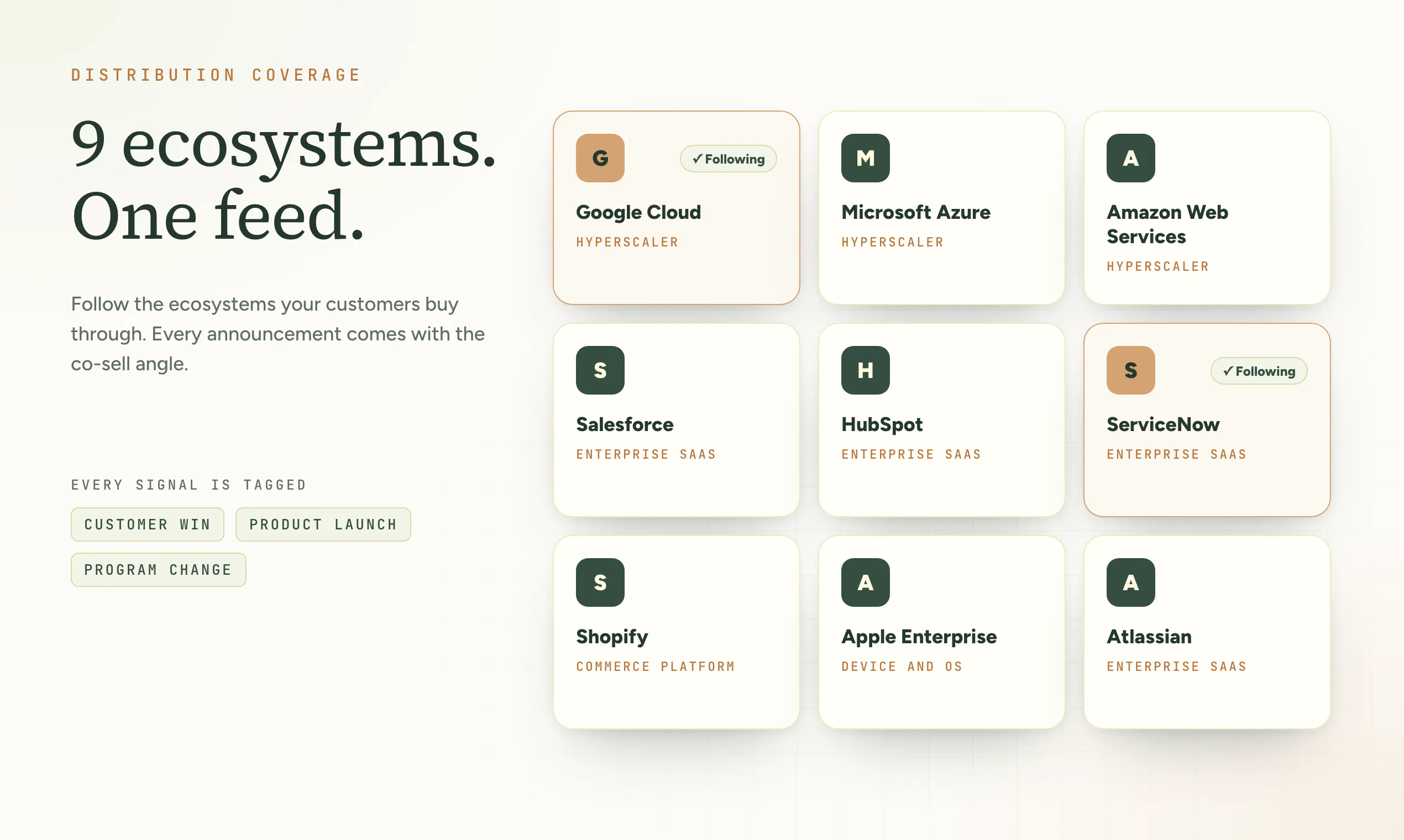Open the Salesforce card title
Screen dimensions: 1404x840
click(625, 424)
